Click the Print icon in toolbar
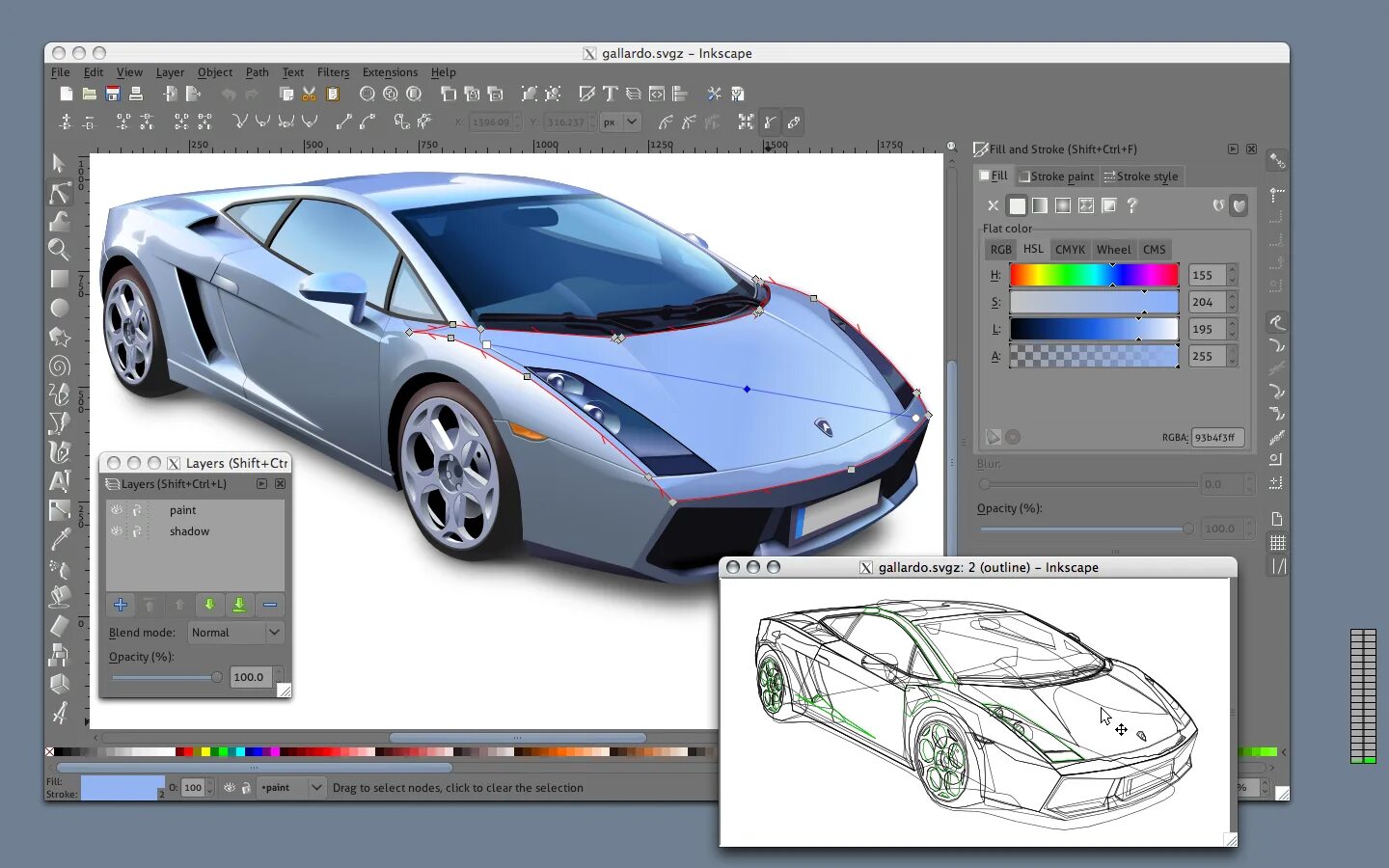Screen dimensions: 1389x868 [x=136, y=94]
